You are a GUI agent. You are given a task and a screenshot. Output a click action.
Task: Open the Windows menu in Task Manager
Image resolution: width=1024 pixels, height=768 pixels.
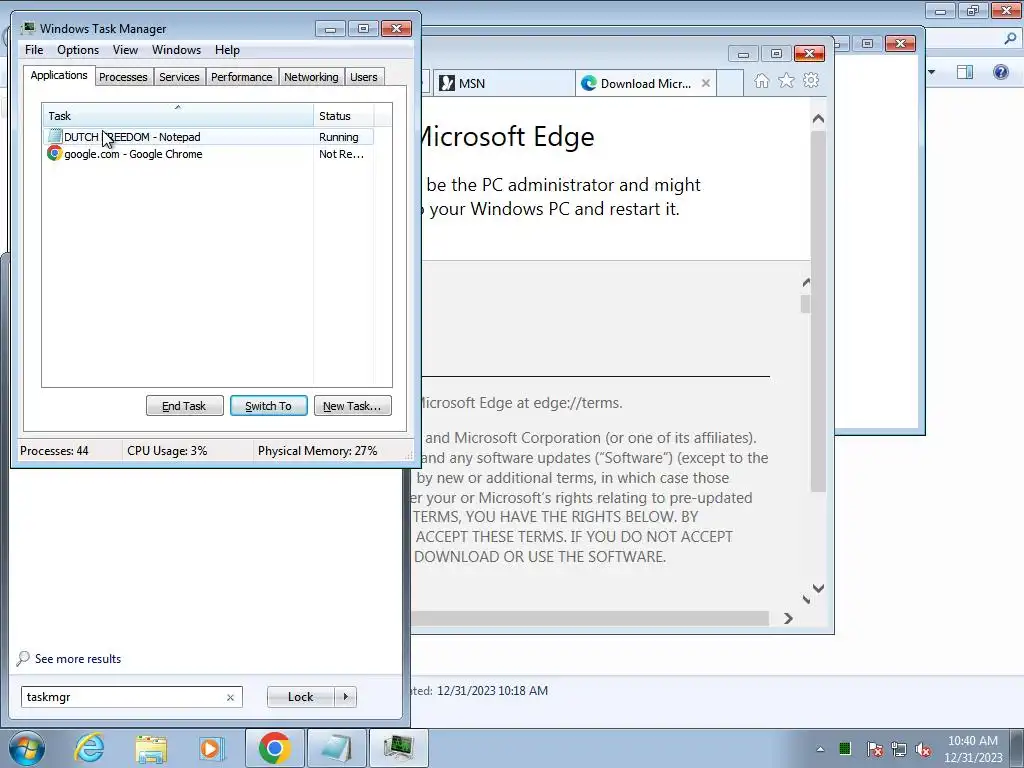point(176,50)
